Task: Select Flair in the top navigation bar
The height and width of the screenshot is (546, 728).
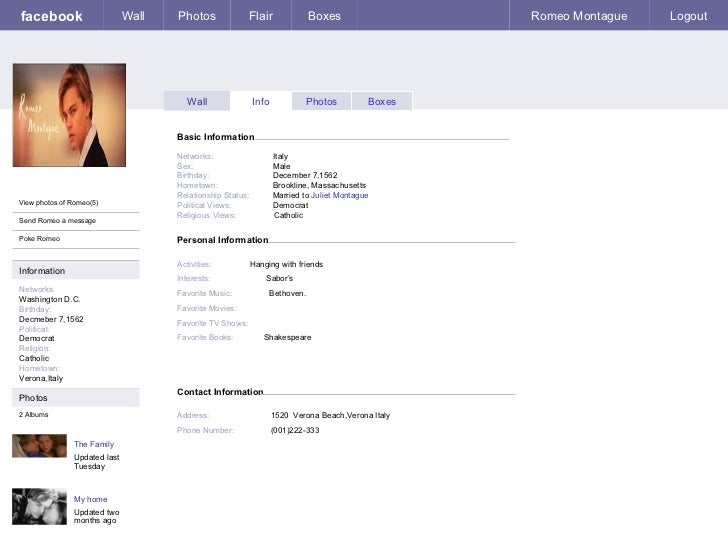Action: click(261, 16)
